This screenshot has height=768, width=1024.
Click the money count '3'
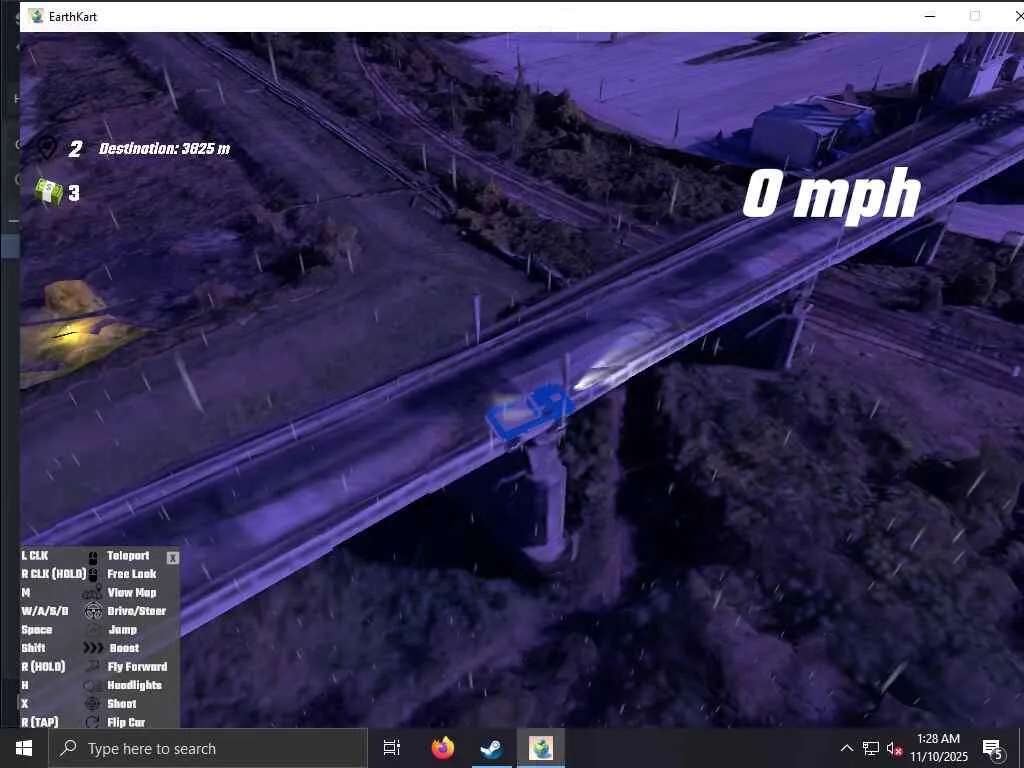coord(74,193)
